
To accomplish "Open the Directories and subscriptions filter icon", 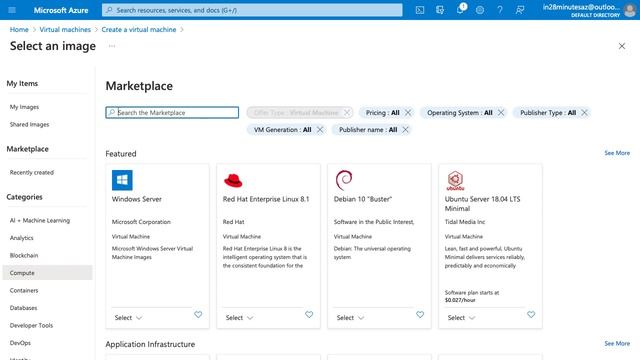I will point(440,10).
